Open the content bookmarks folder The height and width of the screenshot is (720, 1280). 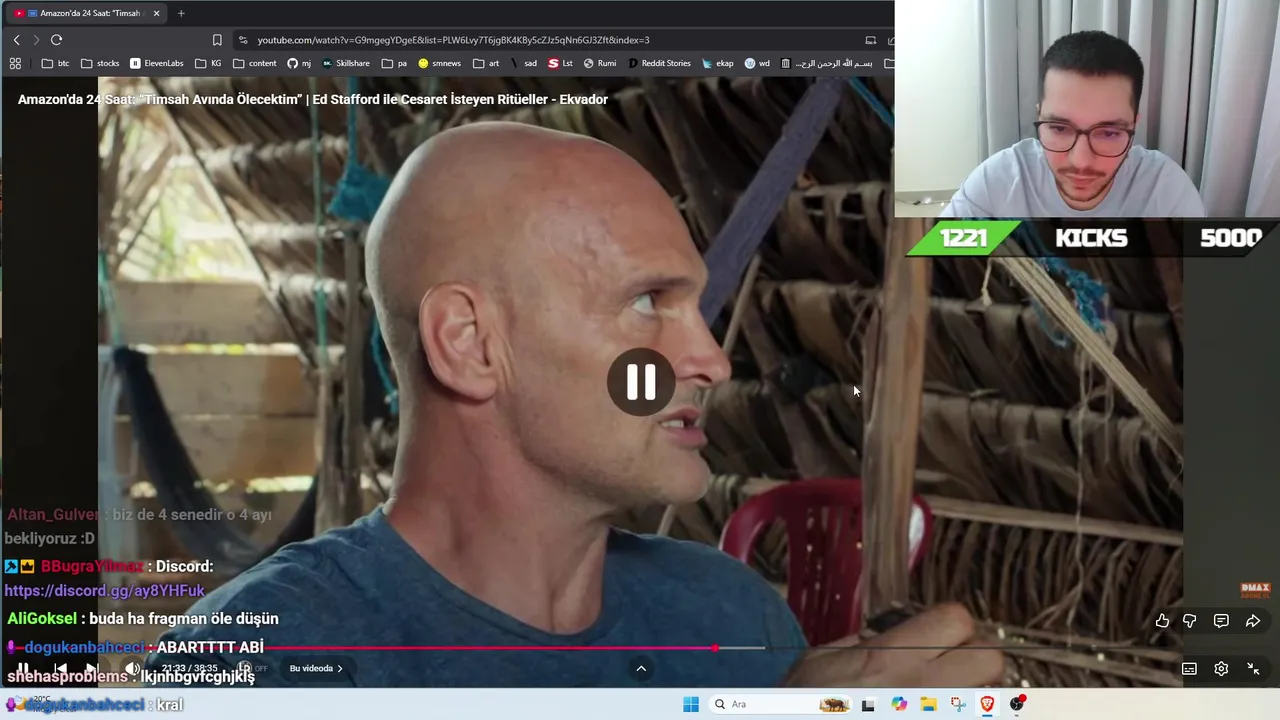coord(255,63)
